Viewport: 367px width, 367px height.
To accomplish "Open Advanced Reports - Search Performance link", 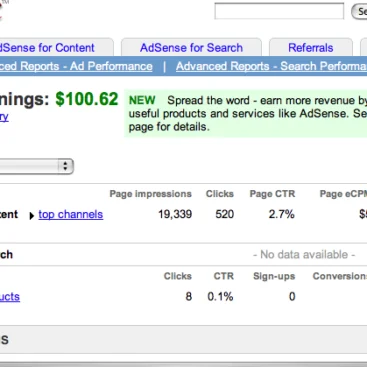I will [271, 66].
